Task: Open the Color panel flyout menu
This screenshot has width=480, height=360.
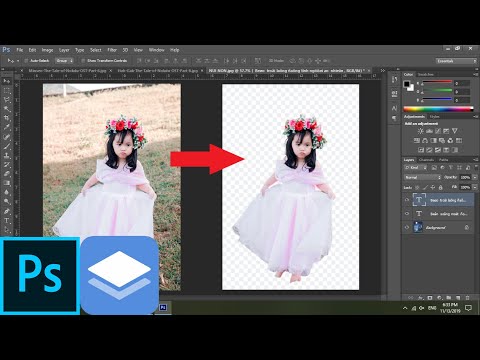Action: coord(475,74)
